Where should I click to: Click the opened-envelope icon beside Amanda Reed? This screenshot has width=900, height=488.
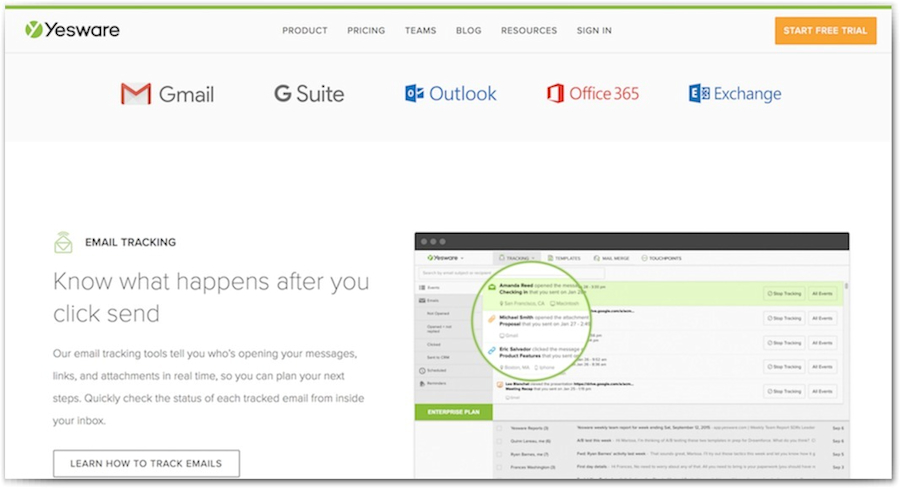click(492, 286)
